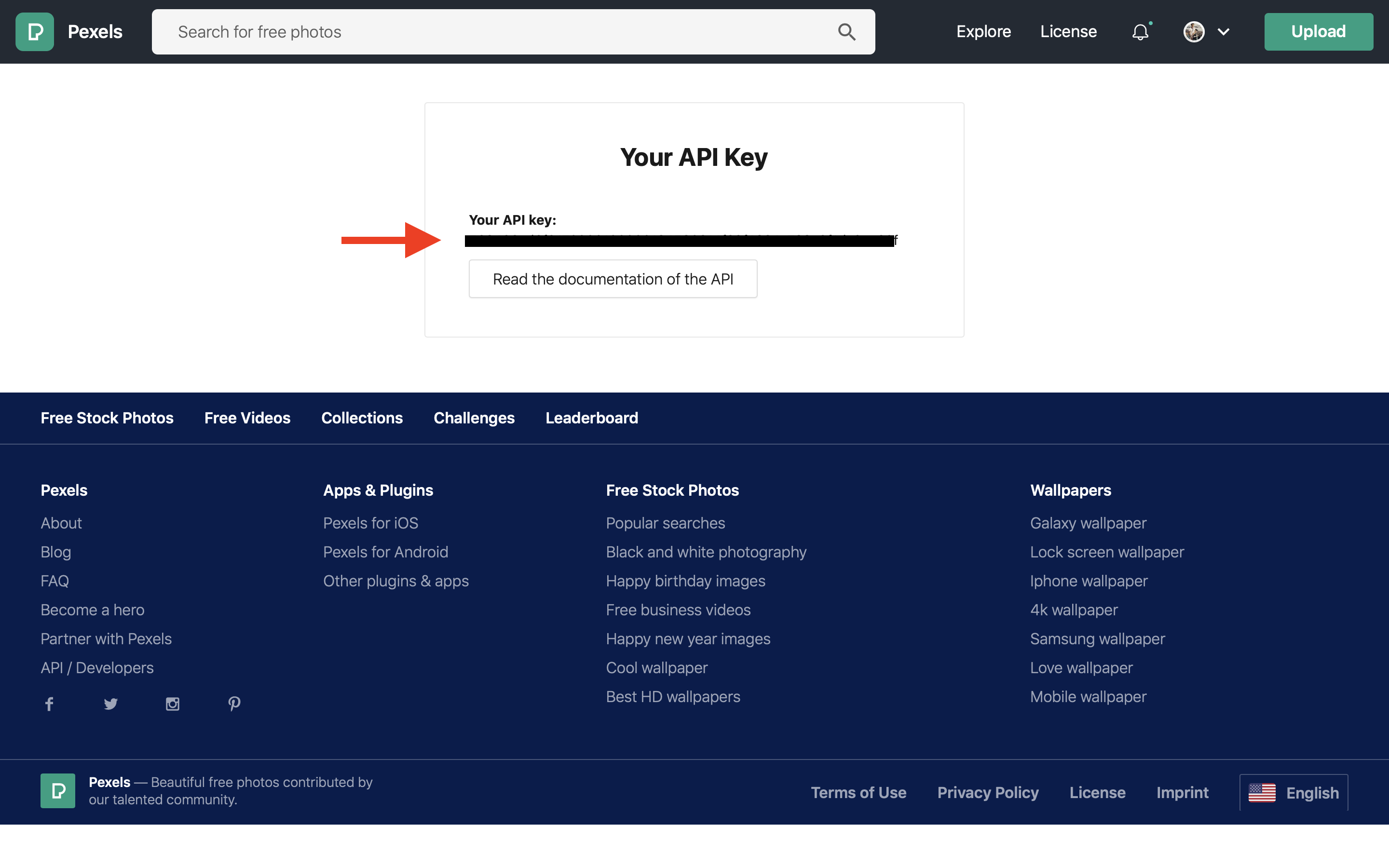Go to the Leaderboard footer tab
Image resolution: width=1389 pixels, height=868 pixels.
(591, 418)
